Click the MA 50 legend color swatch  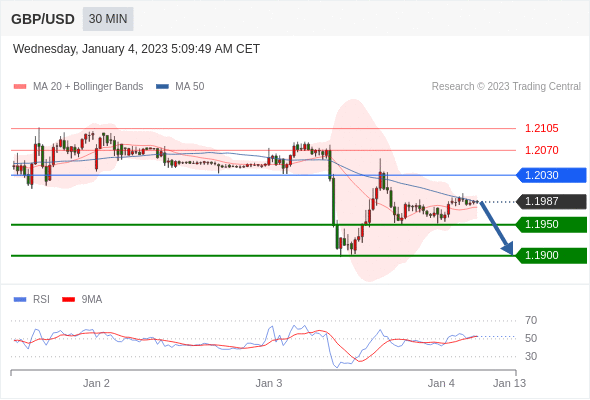[162, 87]
